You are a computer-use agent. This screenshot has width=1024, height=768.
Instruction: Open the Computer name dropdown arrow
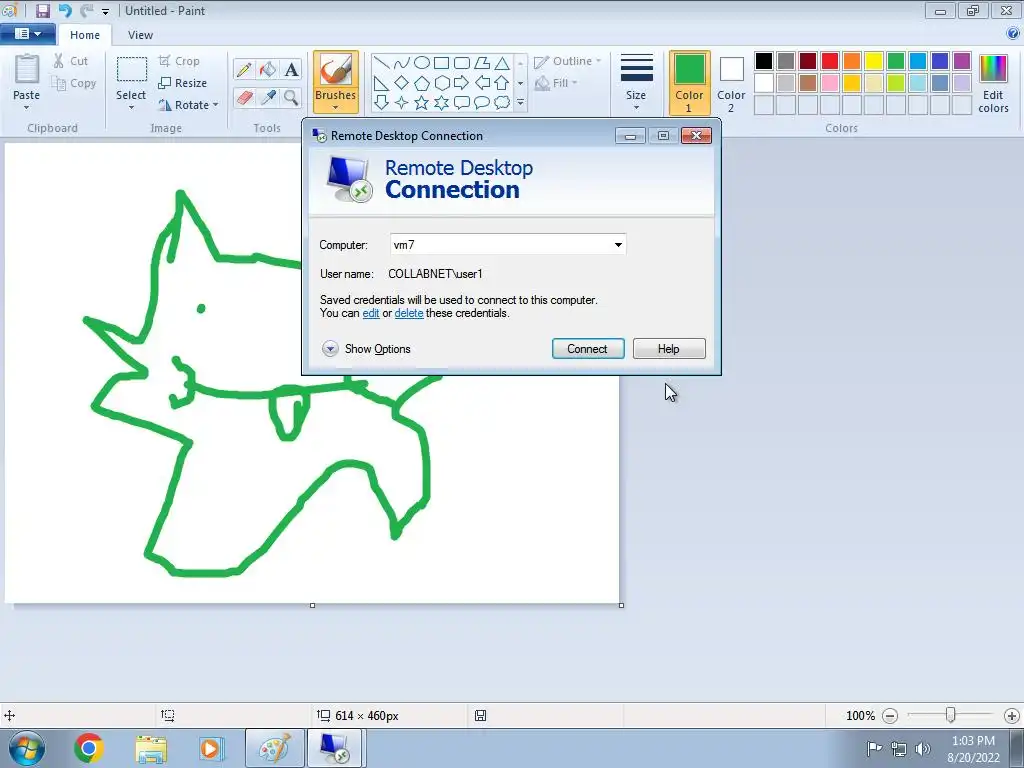coord(618,245)
